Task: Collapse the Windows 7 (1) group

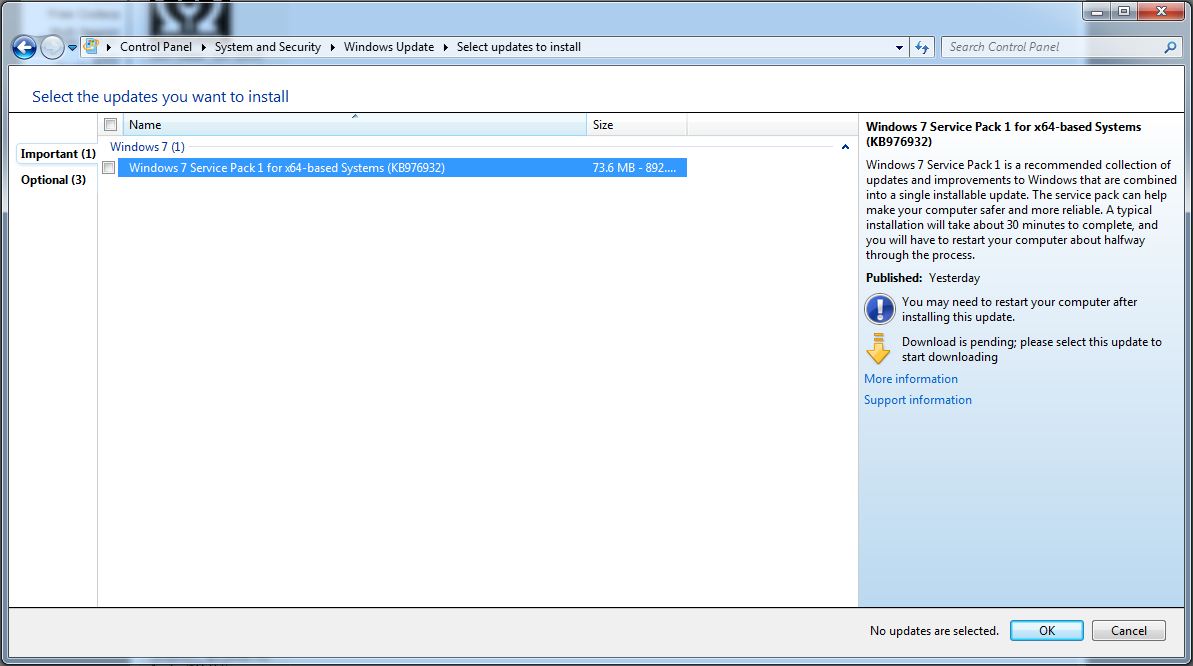Action: coord(845,147)
